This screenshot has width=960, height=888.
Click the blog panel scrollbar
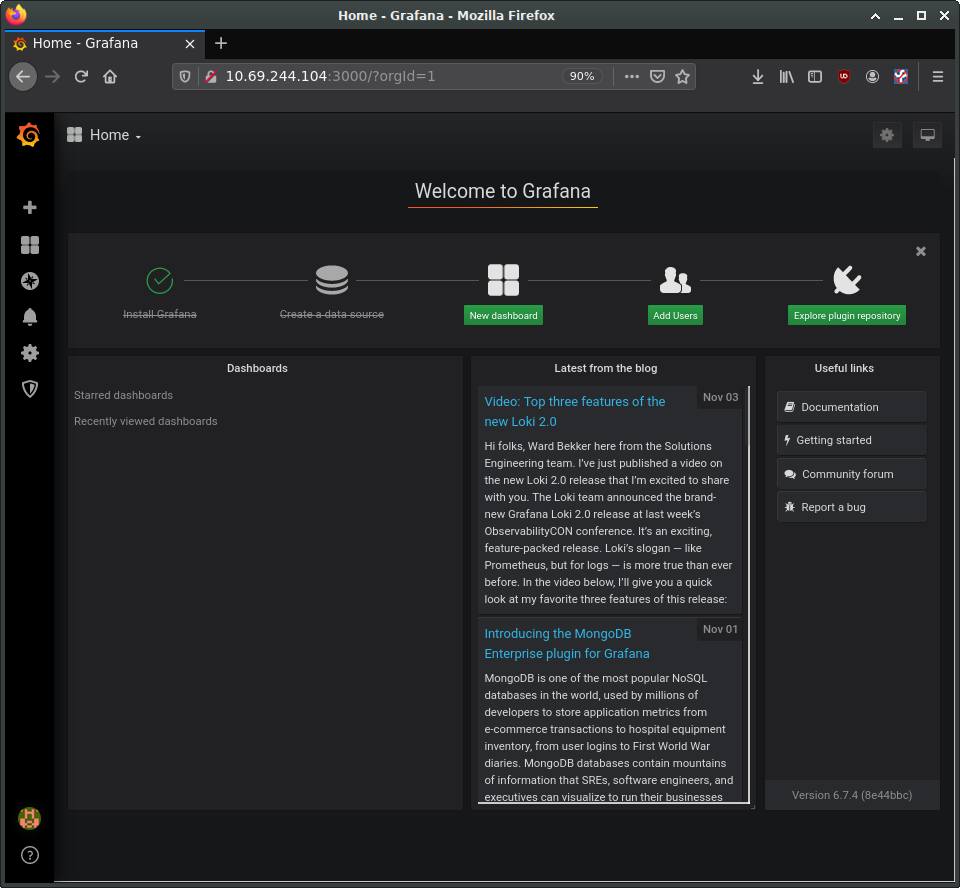pos(748,593)
